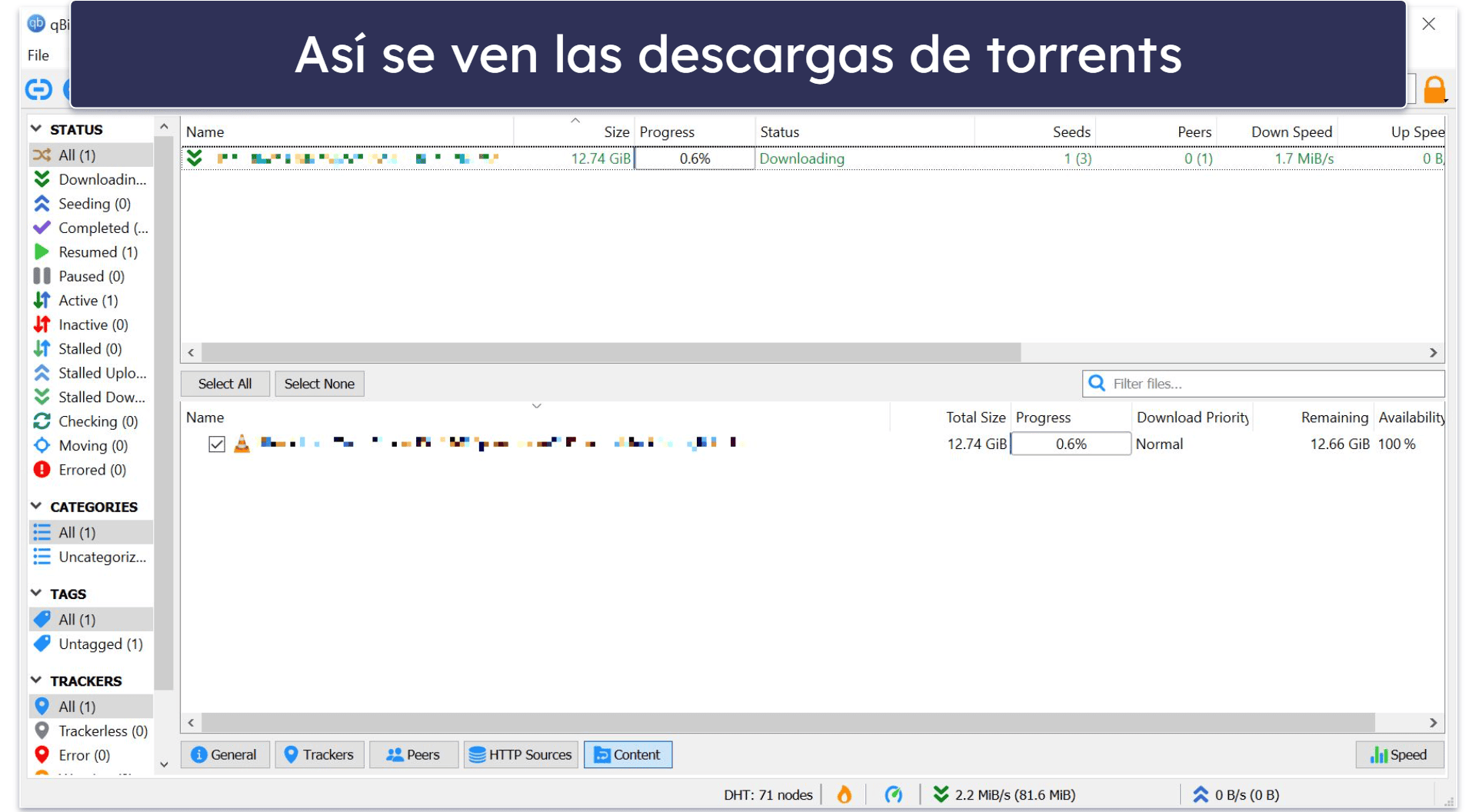Click the VLC cone icon beside the file name
The image size is (1476, 812).
click(x=242, y=444)
